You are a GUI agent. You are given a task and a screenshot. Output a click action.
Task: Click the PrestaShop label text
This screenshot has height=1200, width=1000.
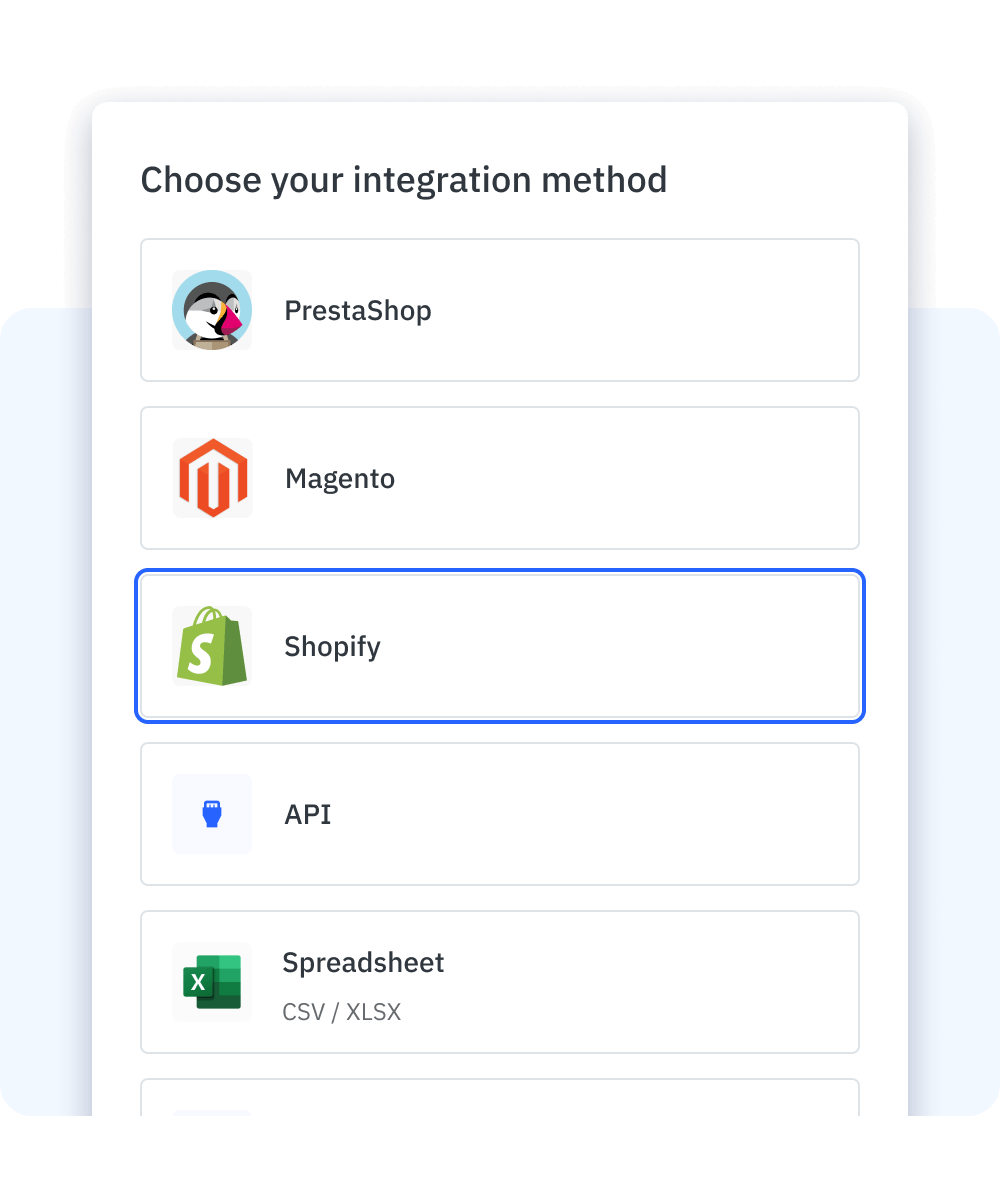pos(357,311)
